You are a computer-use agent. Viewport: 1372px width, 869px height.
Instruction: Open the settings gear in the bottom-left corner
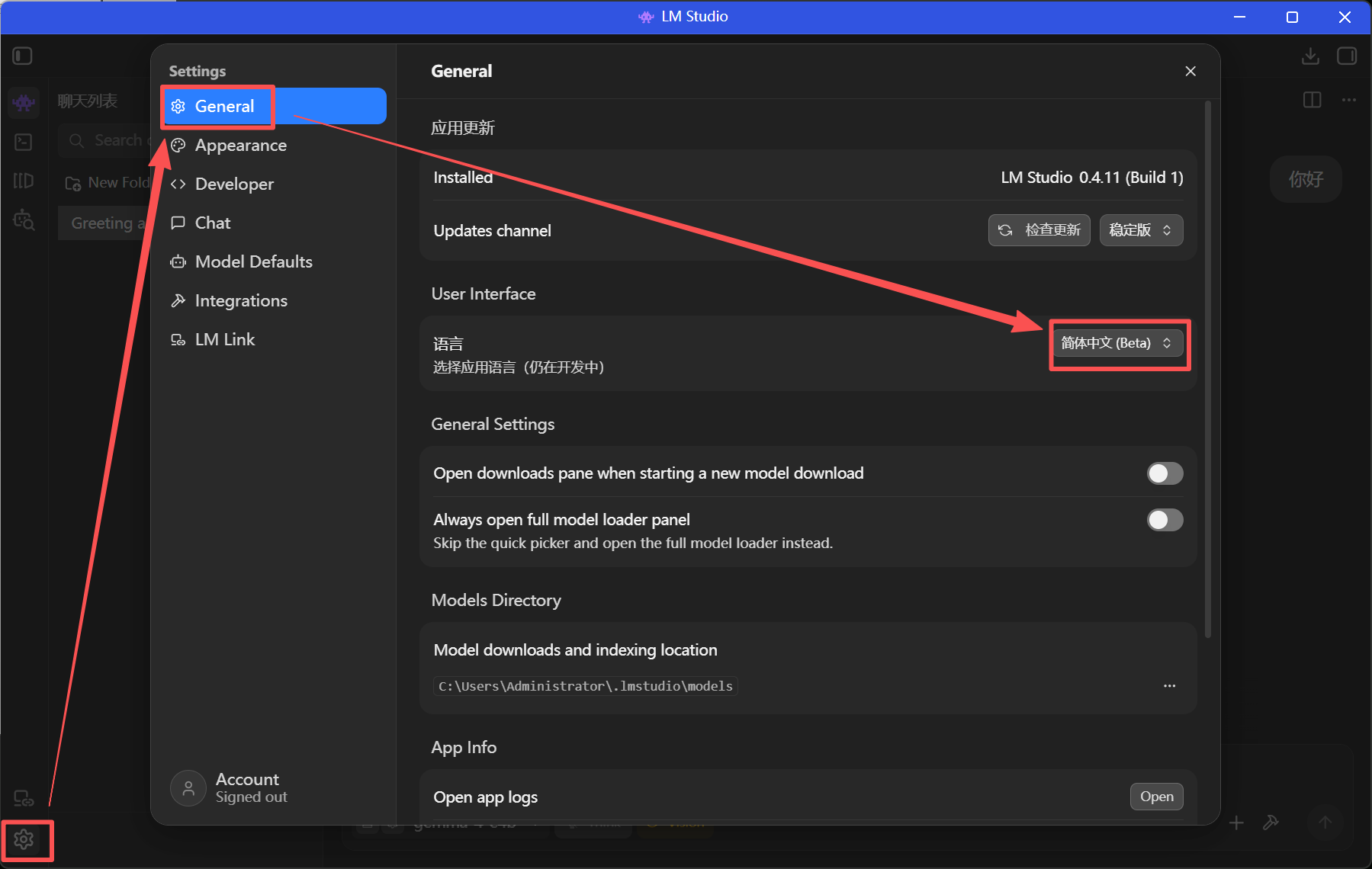pyautogui.click(x=24, y=840)
